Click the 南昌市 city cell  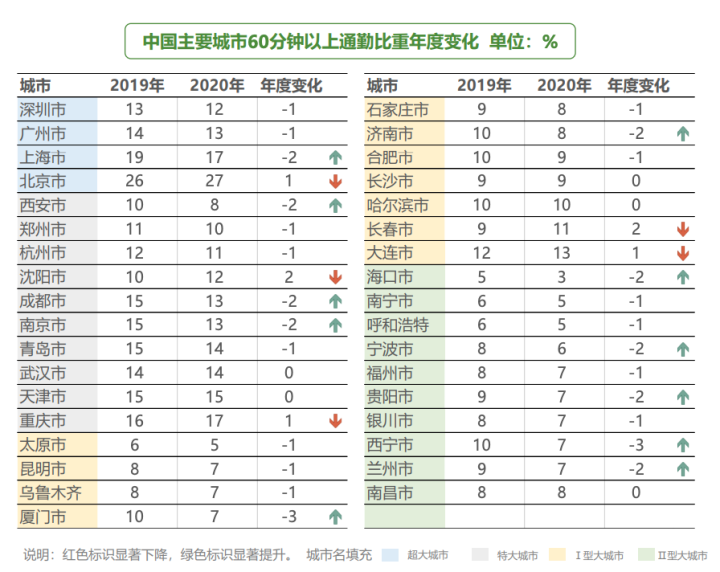[392, 493]
